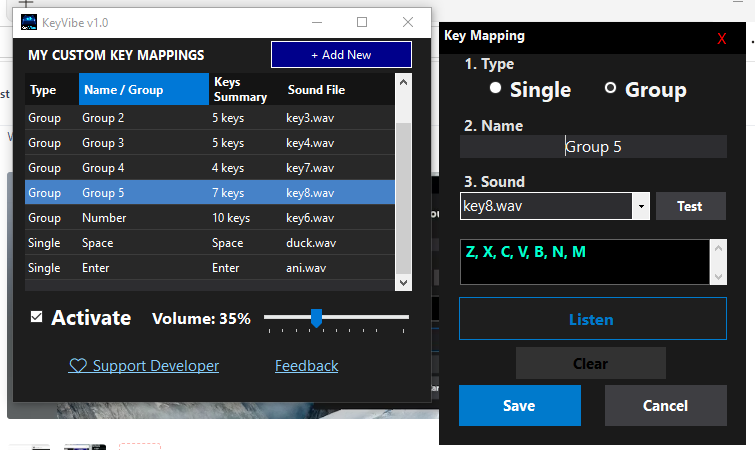Viewport: 755px width, 450px height.
Task: Click the Clear keys button
Action: (x=591, y=363)
